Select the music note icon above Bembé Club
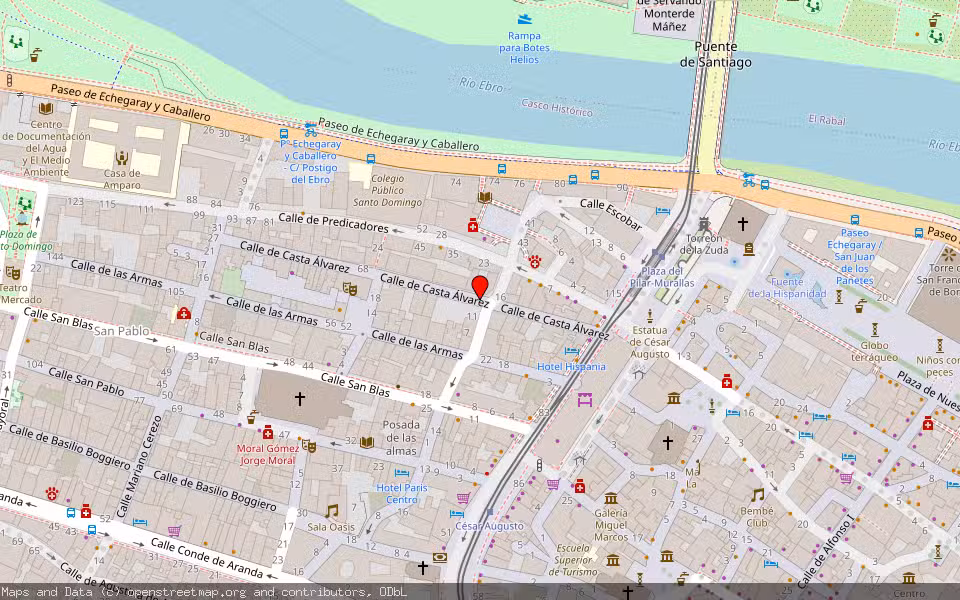The width and height of the screenshot is (960, 600). (757, 495)
